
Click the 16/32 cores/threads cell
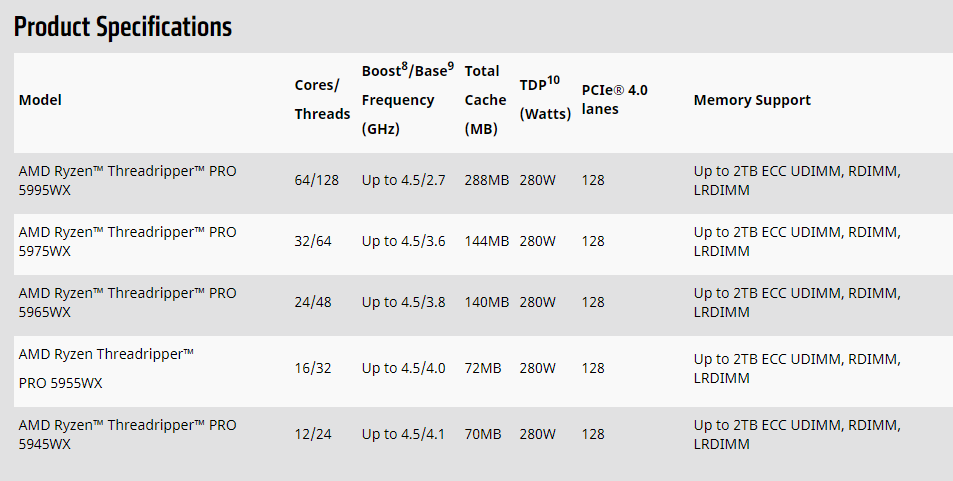pyautogui.click(x=313, y=368)
